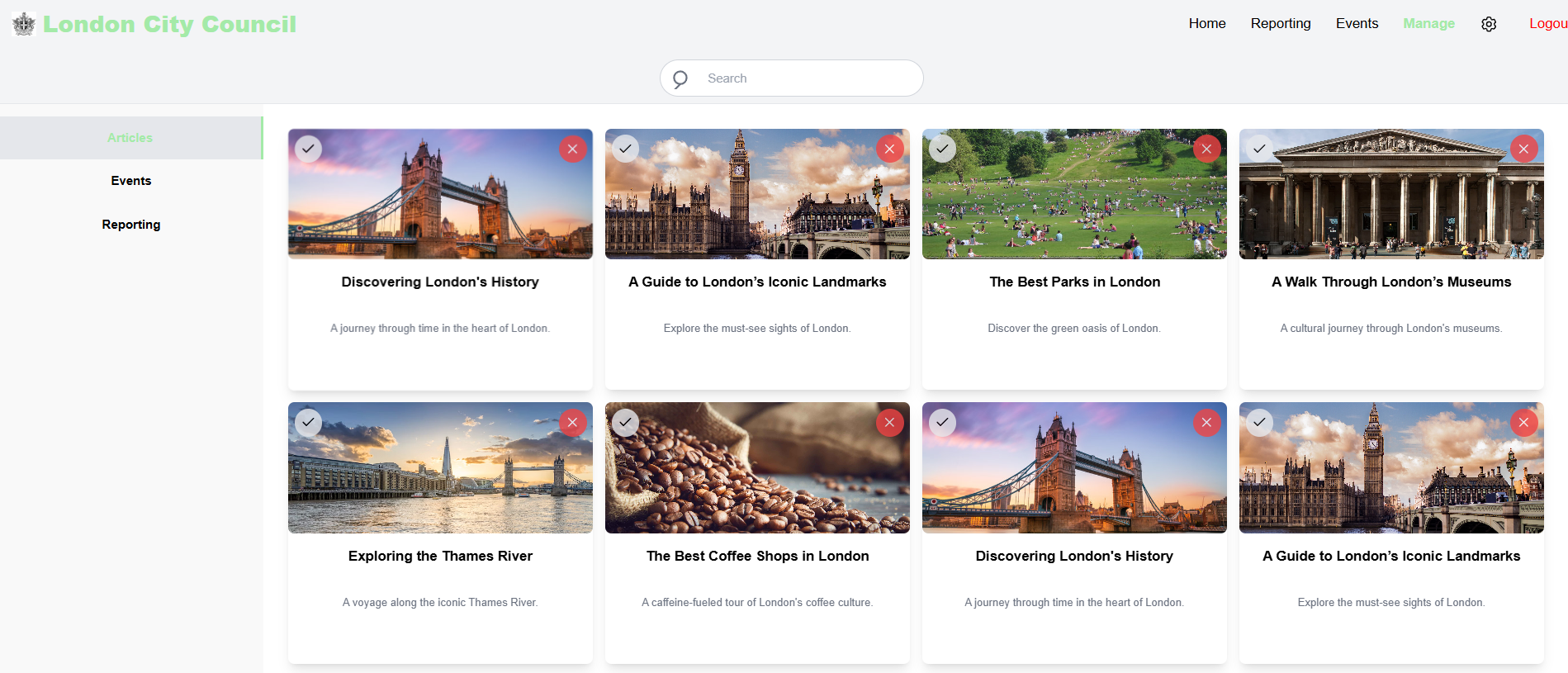The width and height of the screenshot is (1568, 673).
Task: Delete The Best Parks in London card
Action: [1207, 149]
